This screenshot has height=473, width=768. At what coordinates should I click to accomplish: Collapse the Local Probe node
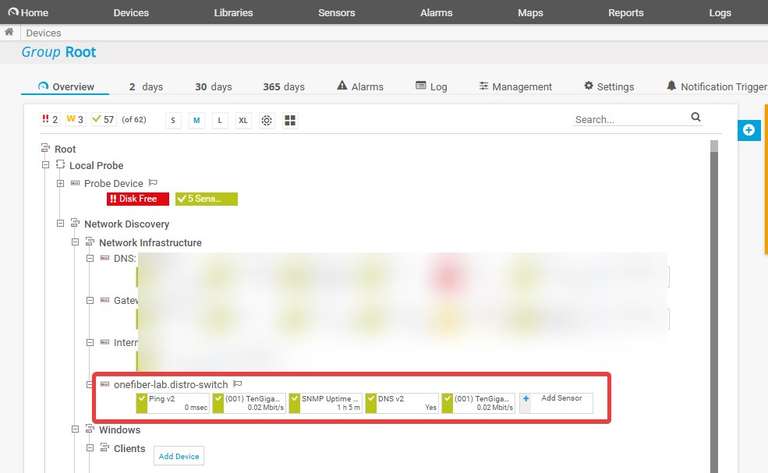(46, 165)
